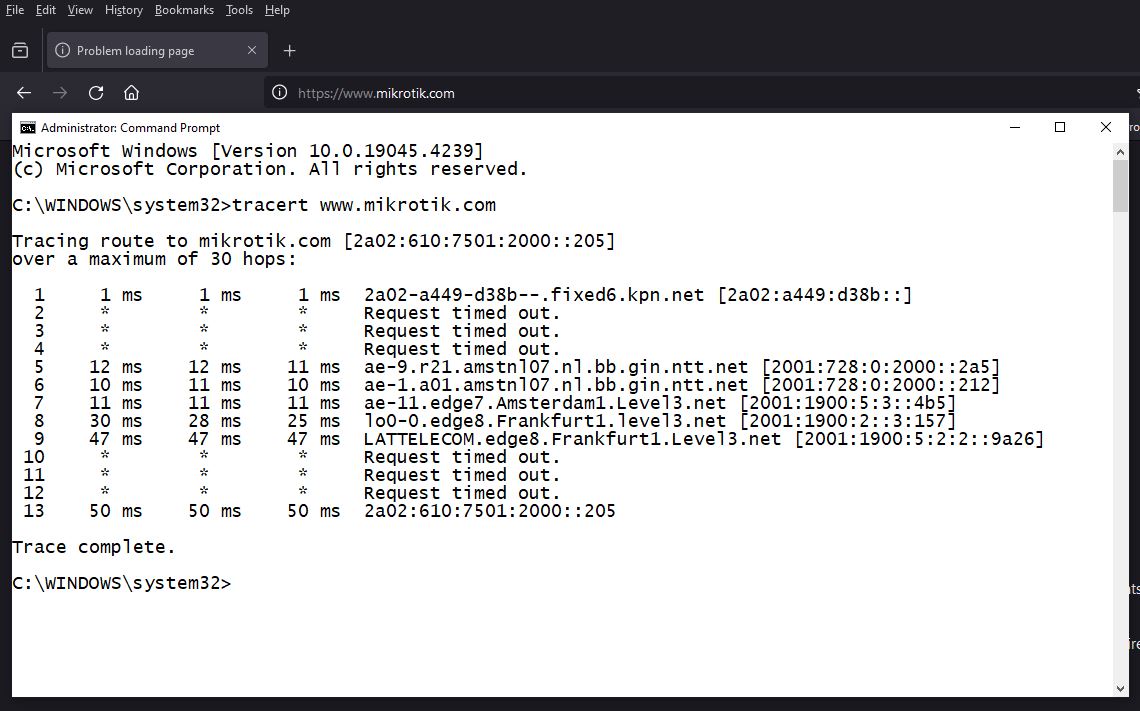This screenshot has height=711, width=1140.
Task: Reload the current page
Action: [96, 93]
